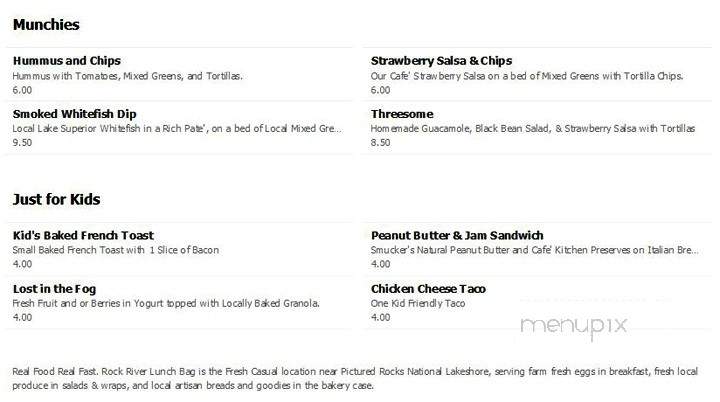
Task: Click truncated Local Lake Superior Whitefish description
Action: 177,129
